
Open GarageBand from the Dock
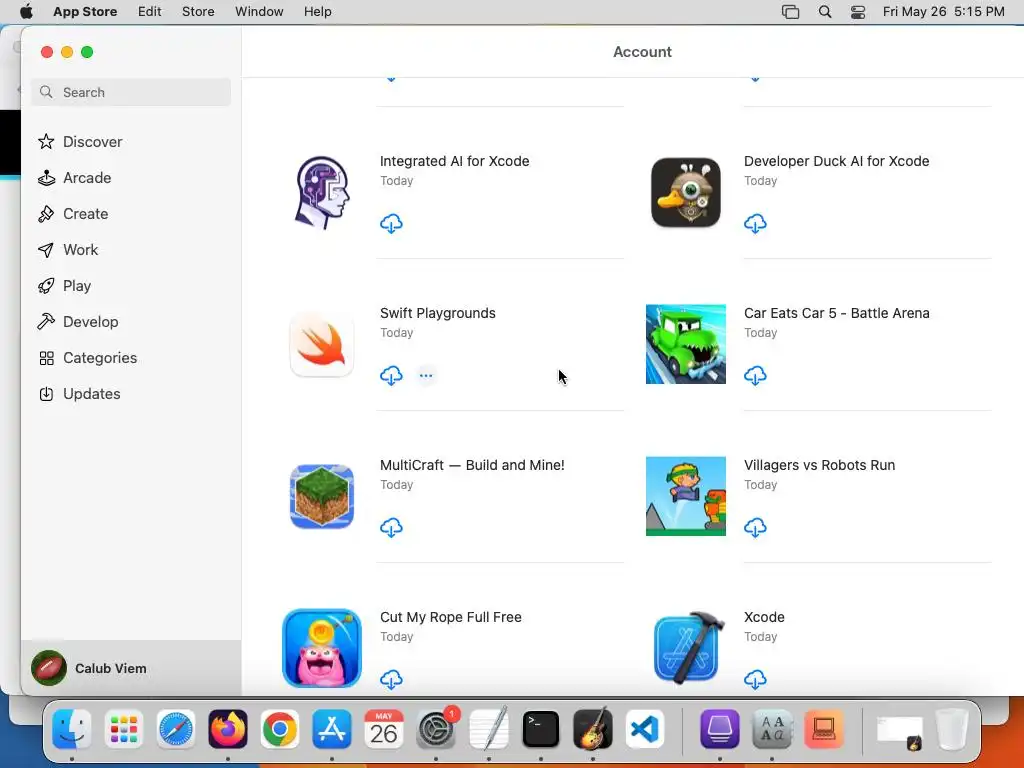click(x=592, y=728)
